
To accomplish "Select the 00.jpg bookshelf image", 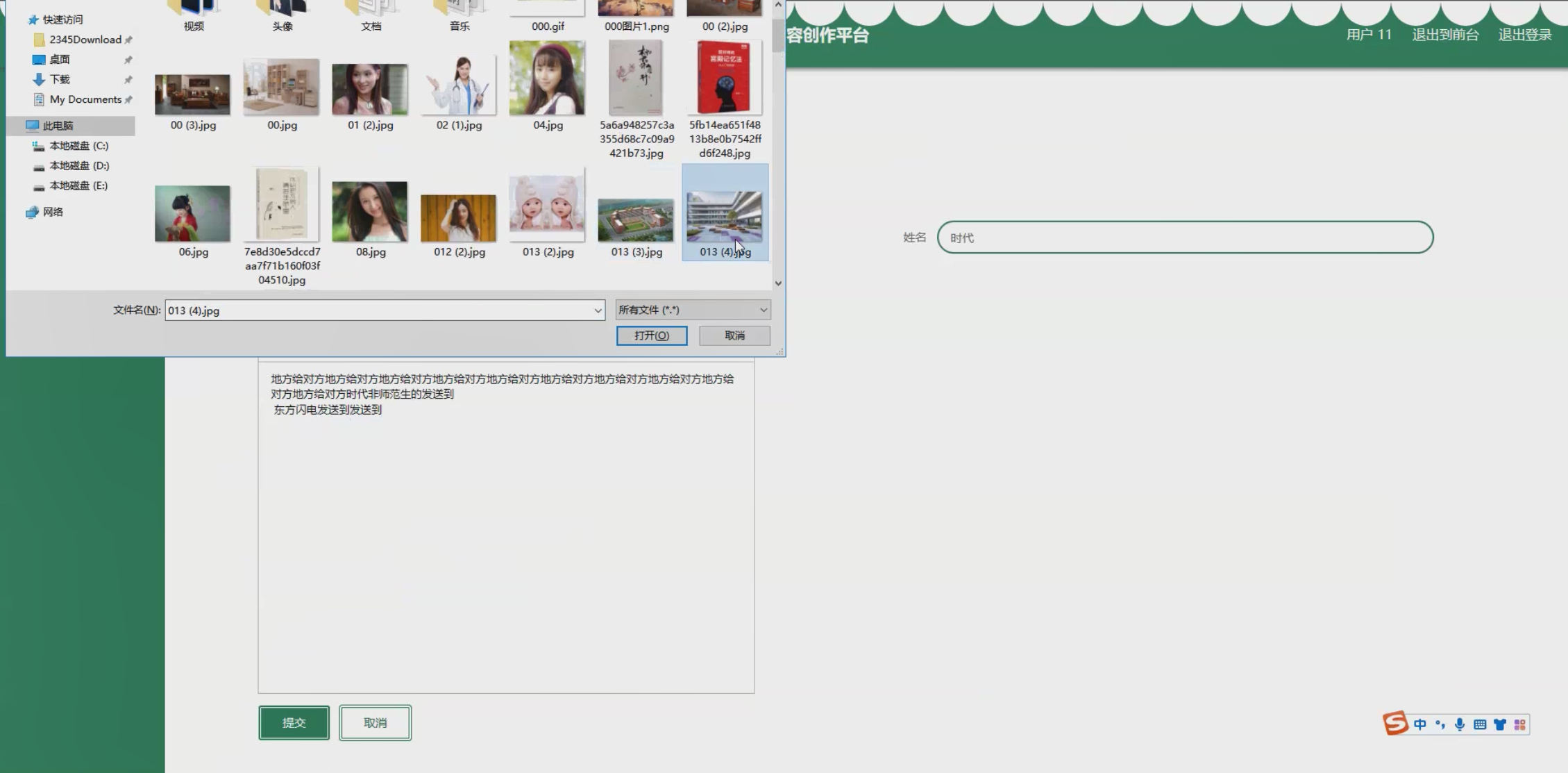I will (281, 87).
